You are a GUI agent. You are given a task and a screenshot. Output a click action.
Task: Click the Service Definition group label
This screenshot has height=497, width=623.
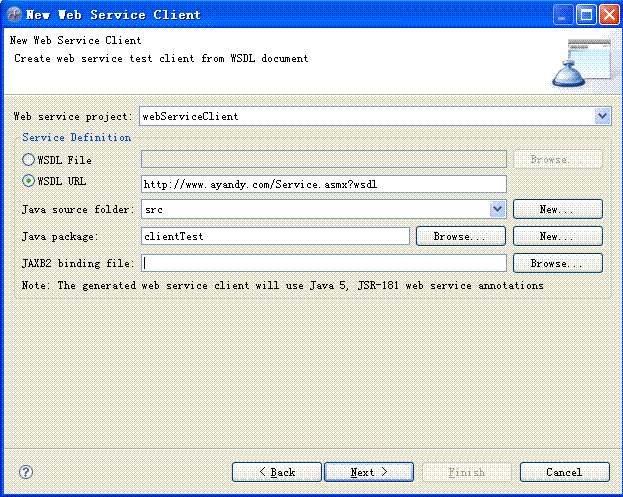click(x=76, y=137)
